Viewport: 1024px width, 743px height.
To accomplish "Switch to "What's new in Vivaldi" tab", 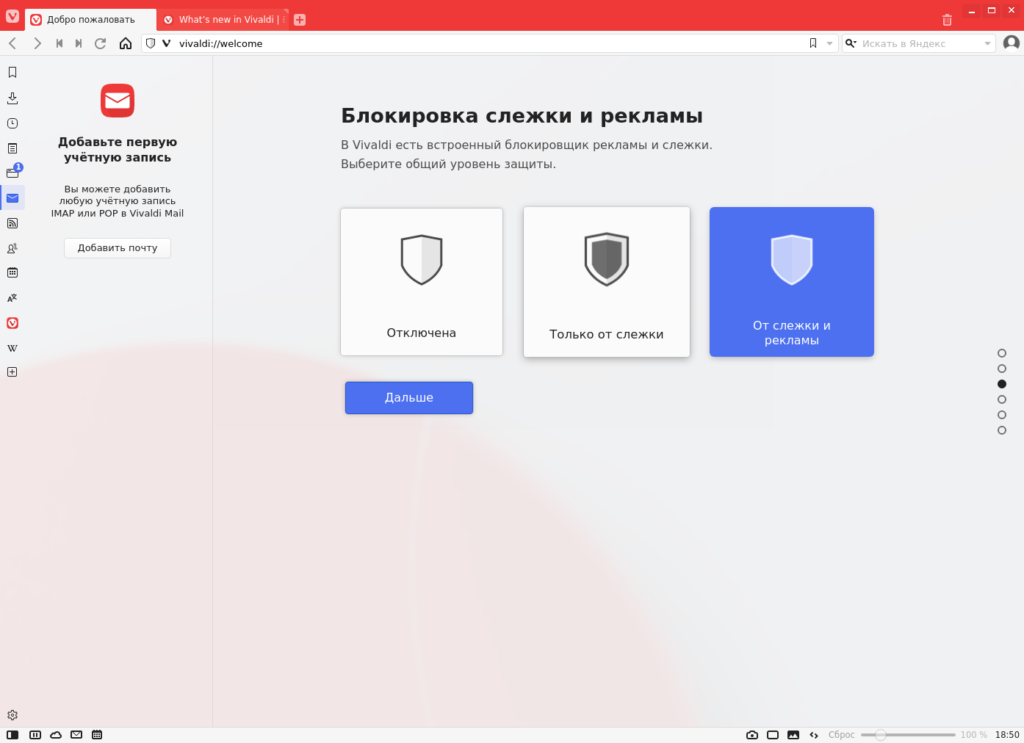I will (224, 20).
